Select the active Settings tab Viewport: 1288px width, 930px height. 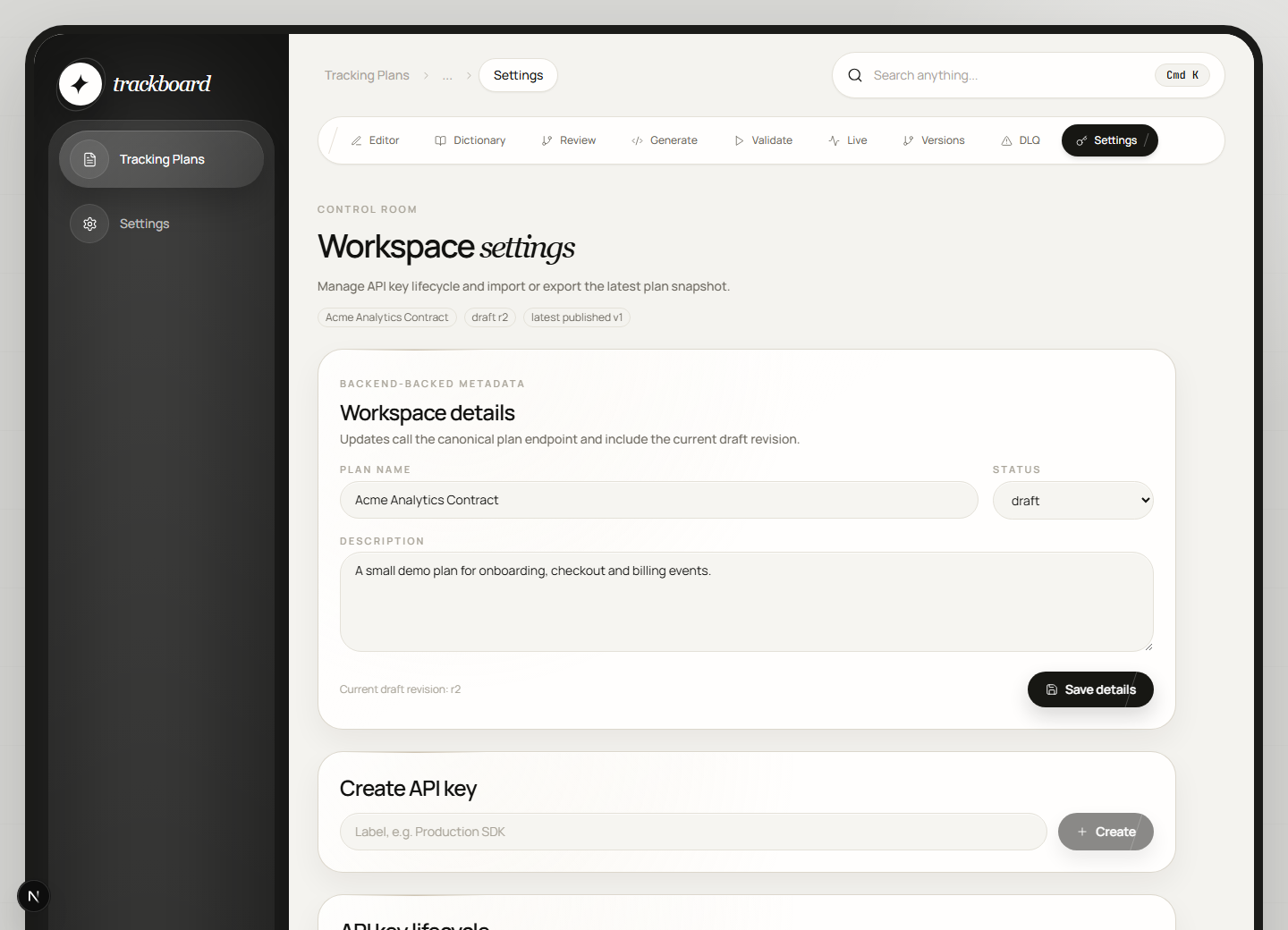click(1109, 140)
